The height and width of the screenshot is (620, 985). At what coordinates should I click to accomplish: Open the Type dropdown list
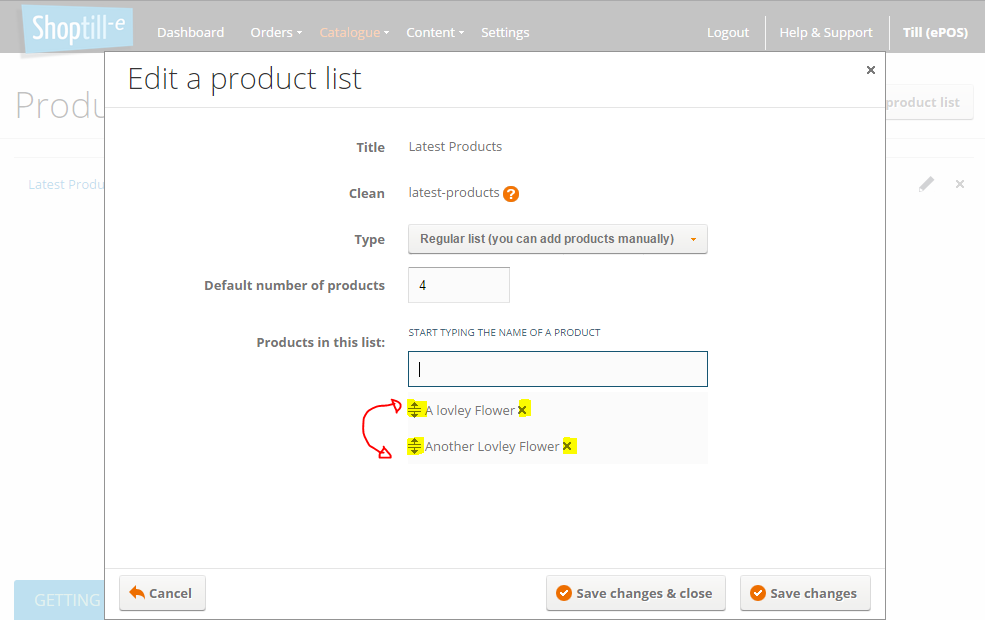(558, 239)
